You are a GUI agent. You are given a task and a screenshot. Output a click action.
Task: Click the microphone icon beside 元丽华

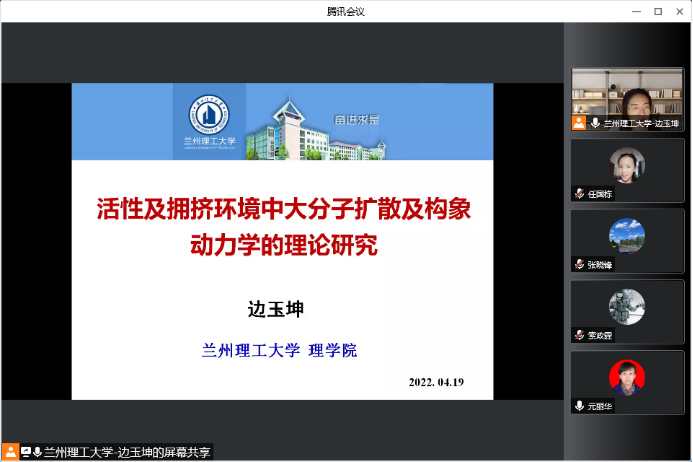tap(578, 406)
